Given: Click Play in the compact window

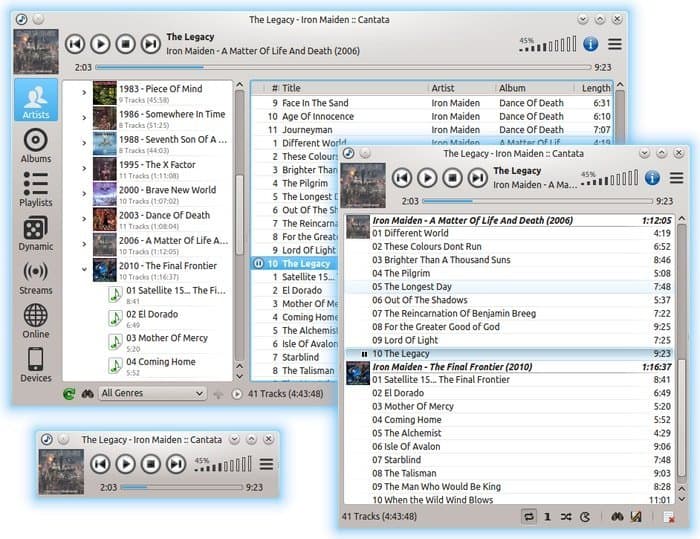Looking at the screenshot, I should pyautogui.click(x=427, y=178).
